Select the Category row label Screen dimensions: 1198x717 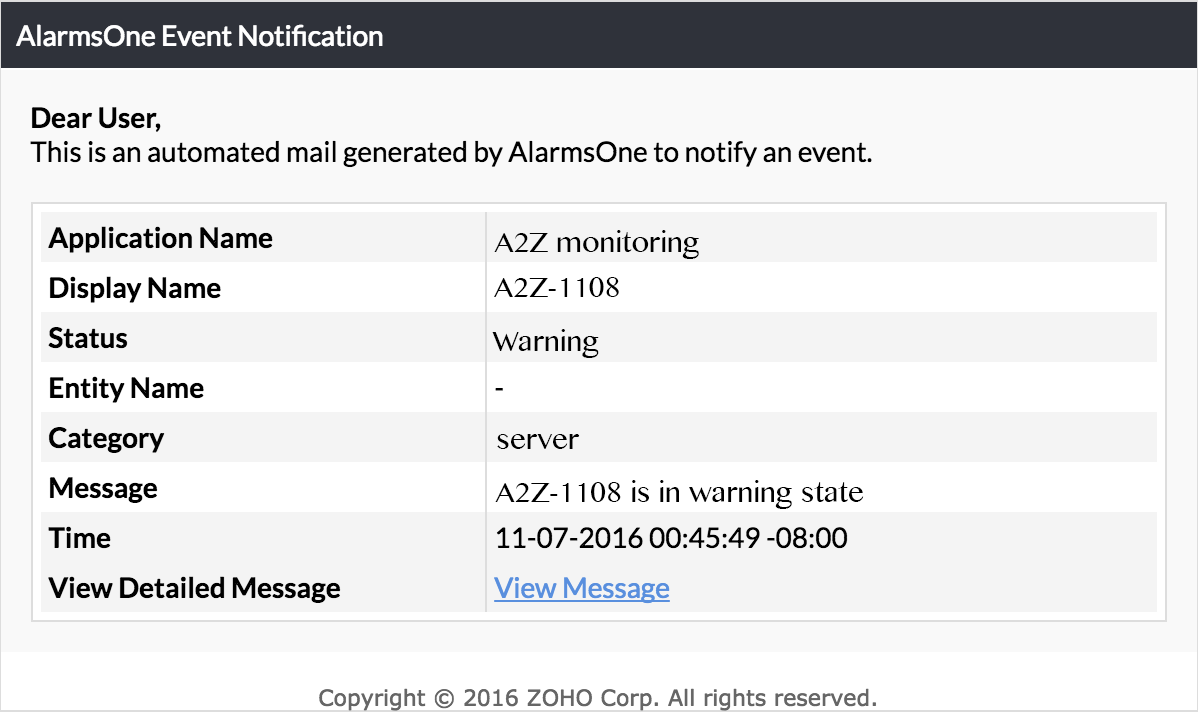(x=106, y=439)
